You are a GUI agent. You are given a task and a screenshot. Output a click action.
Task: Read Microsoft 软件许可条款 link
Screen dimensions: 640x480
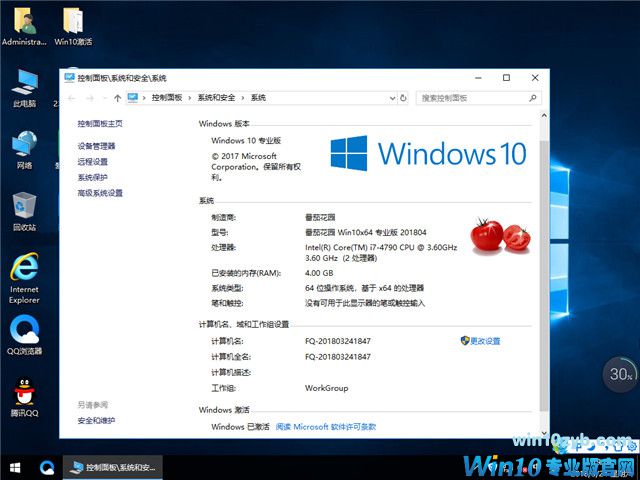[x=326, y=427]
